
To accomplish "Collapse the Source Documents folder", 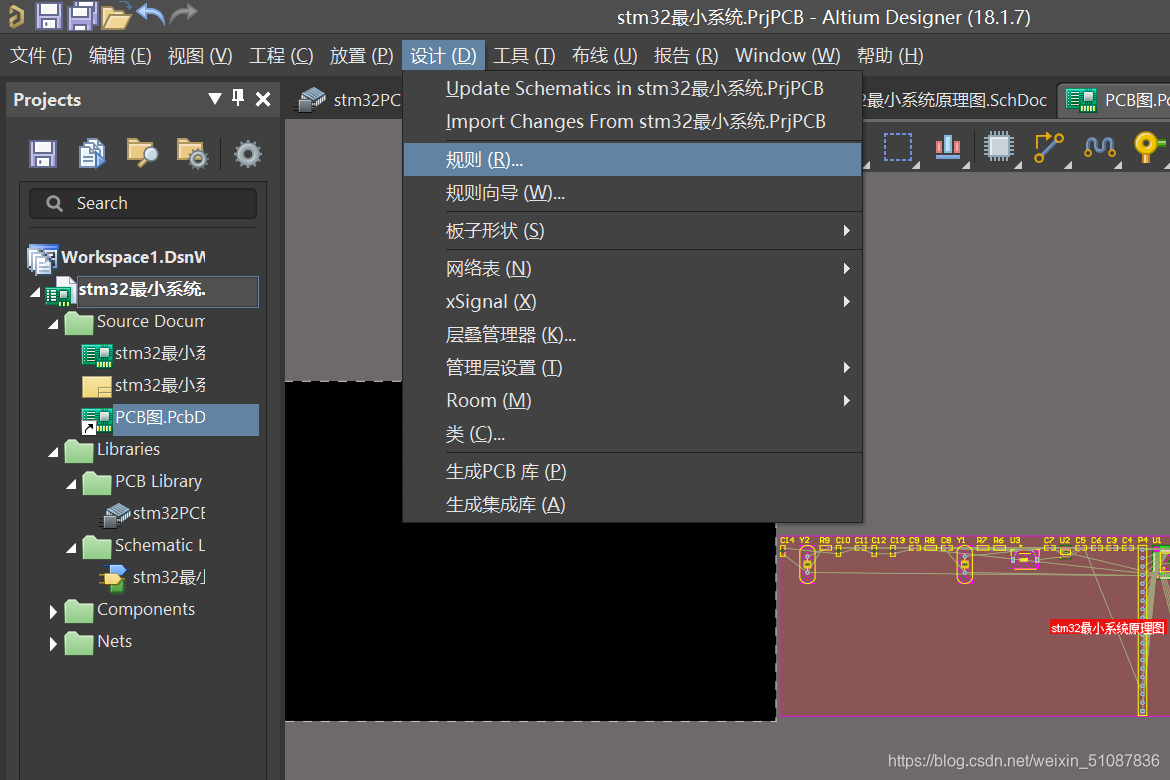I will coord(53,324).
